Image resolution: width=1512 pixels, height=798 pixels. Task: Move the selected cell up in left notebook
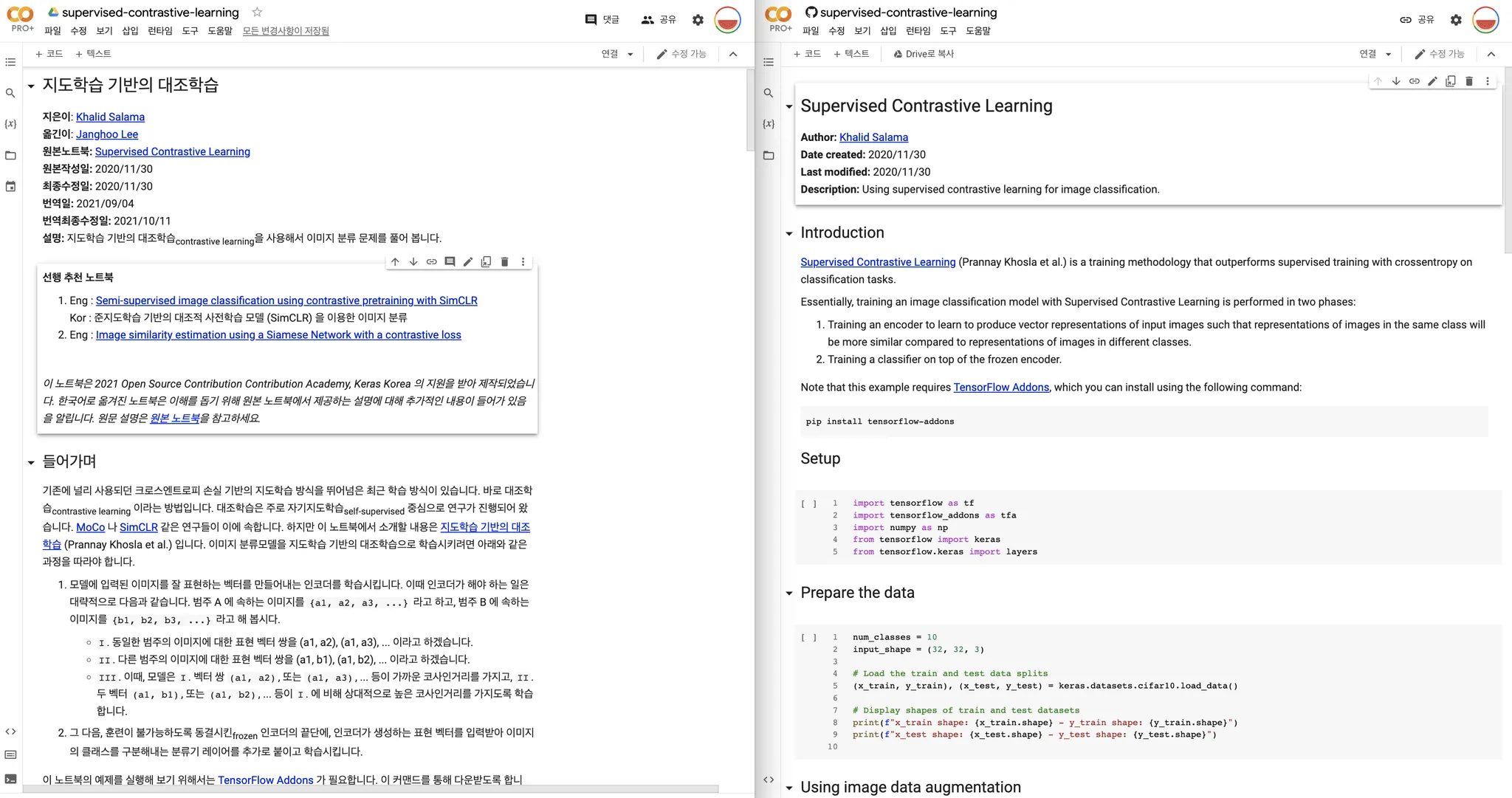[395, 261]
